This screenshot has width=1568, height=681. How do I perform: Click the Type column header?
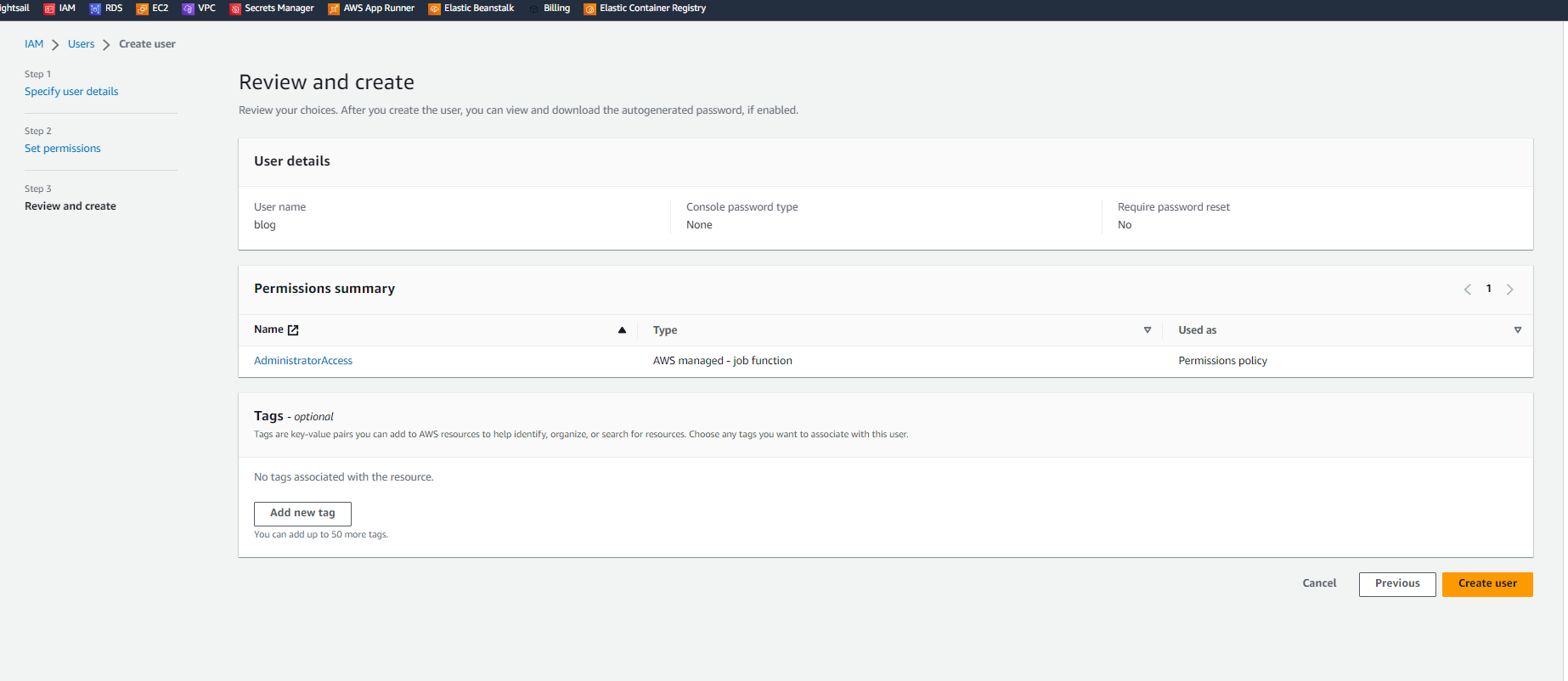[665, 330]
